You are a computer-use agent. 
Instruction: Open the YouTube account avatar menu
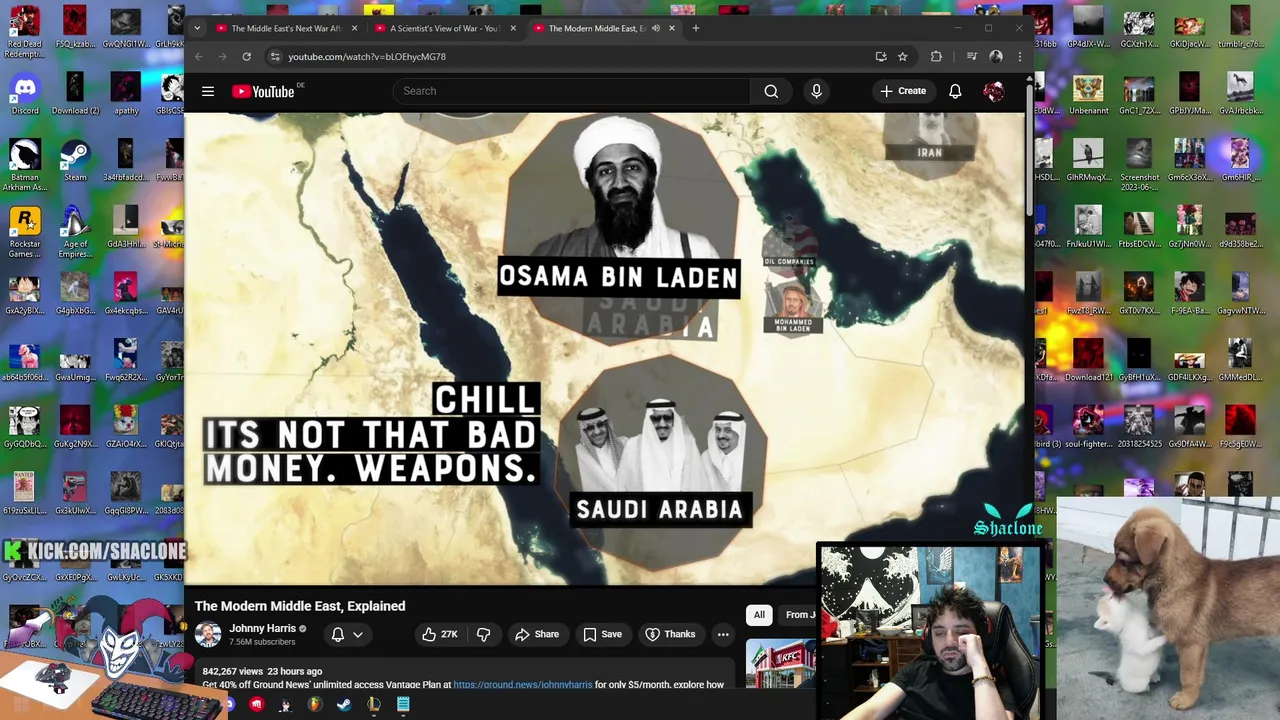coord(993,91)
